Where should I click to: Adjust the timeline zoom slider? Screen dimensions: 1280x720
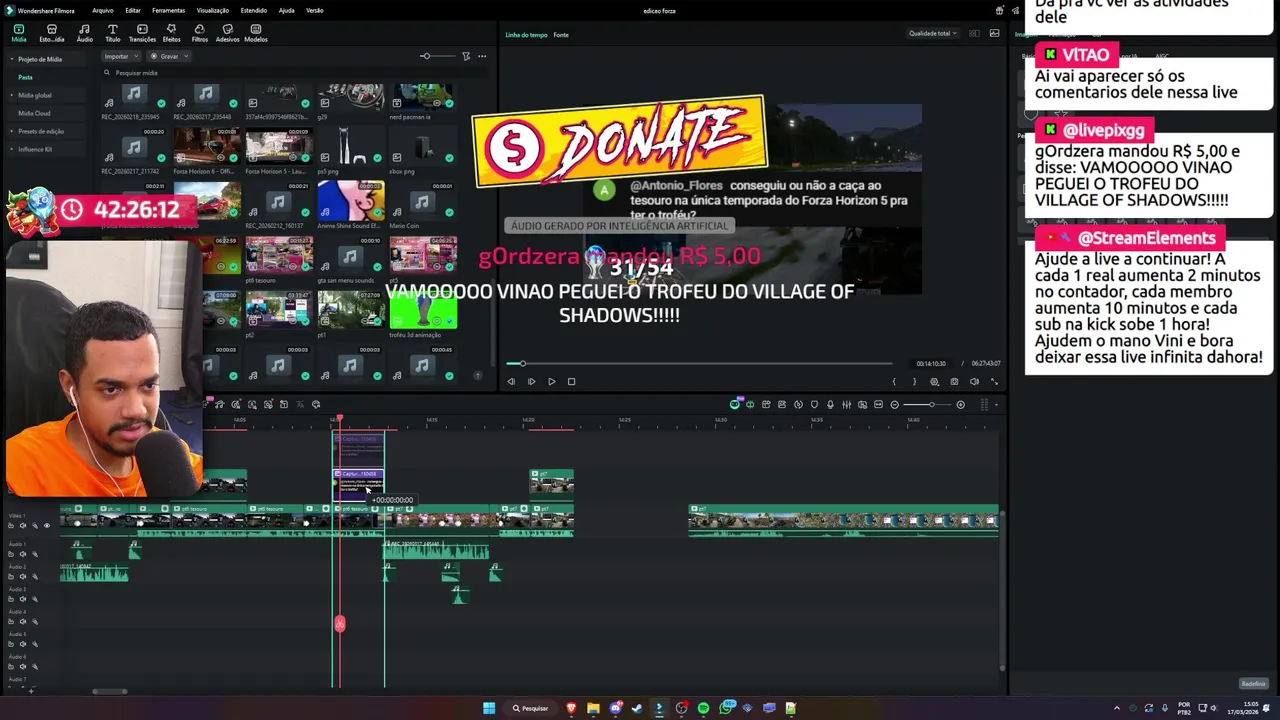coord(928,405)
